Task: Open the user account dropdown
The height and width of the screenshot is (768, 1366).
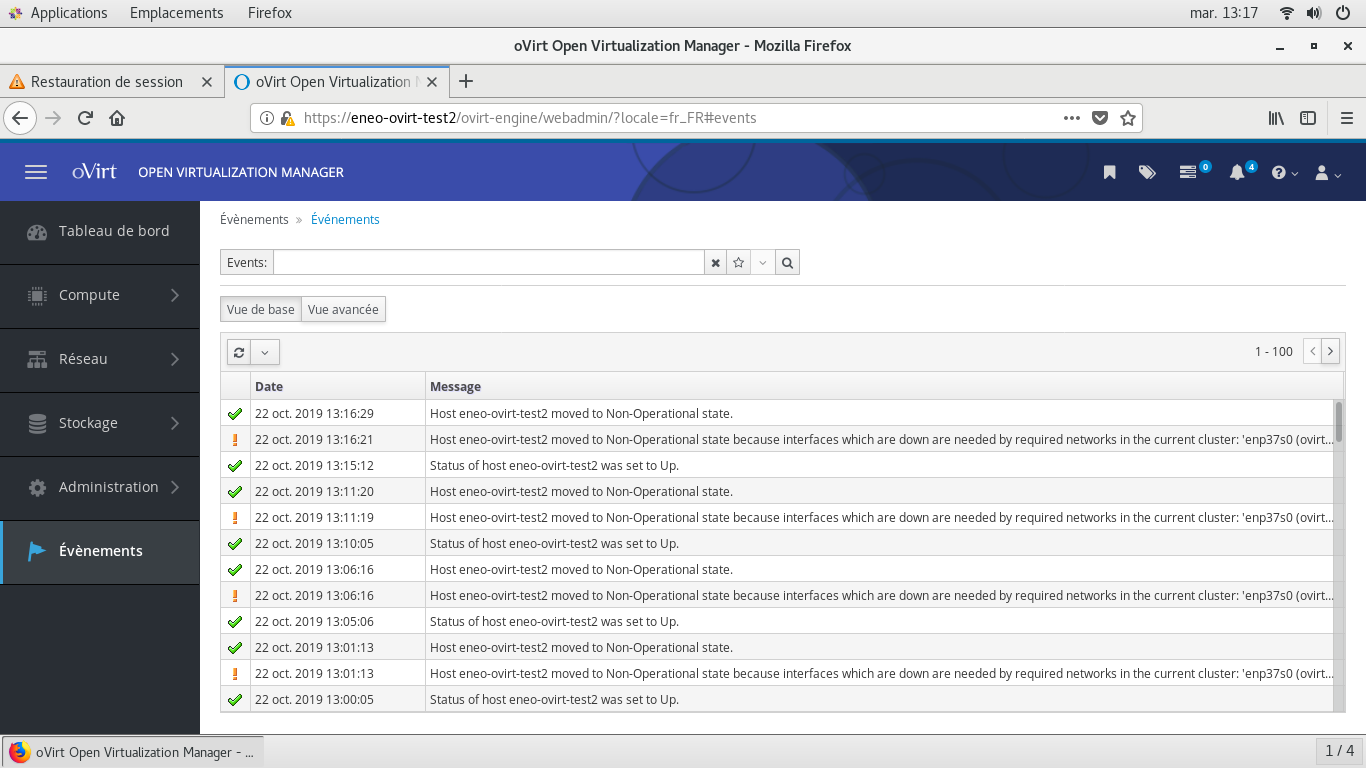Action: (x=1327, y=172)
